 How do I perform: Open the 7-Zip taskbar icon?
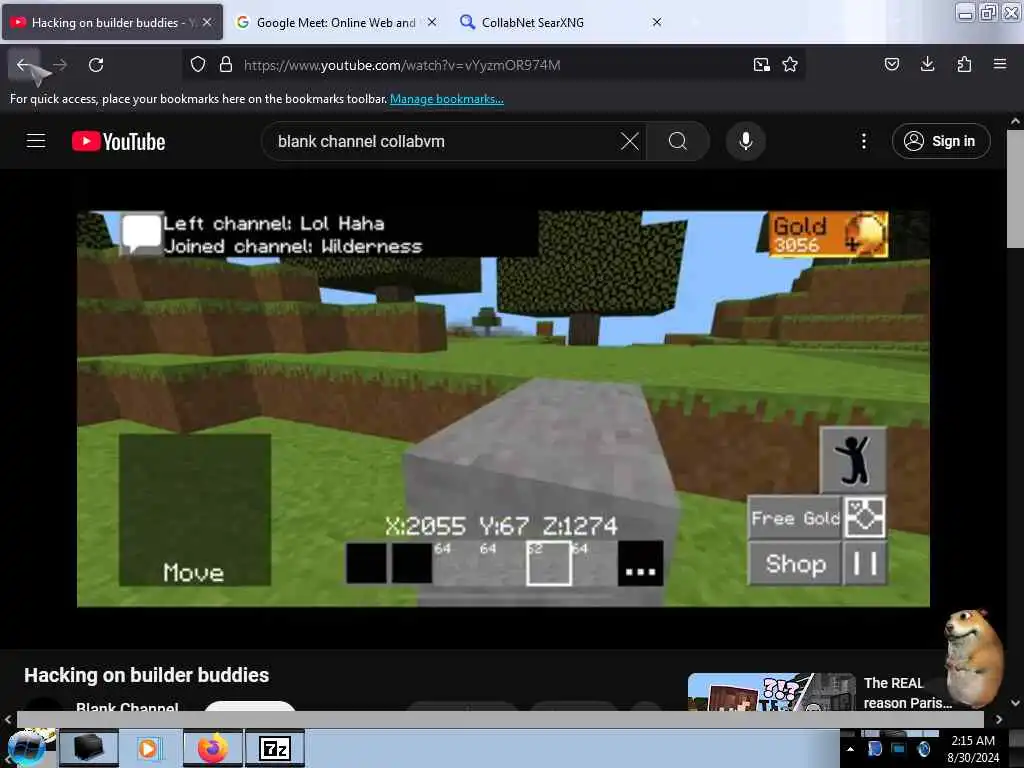point(275,748)
